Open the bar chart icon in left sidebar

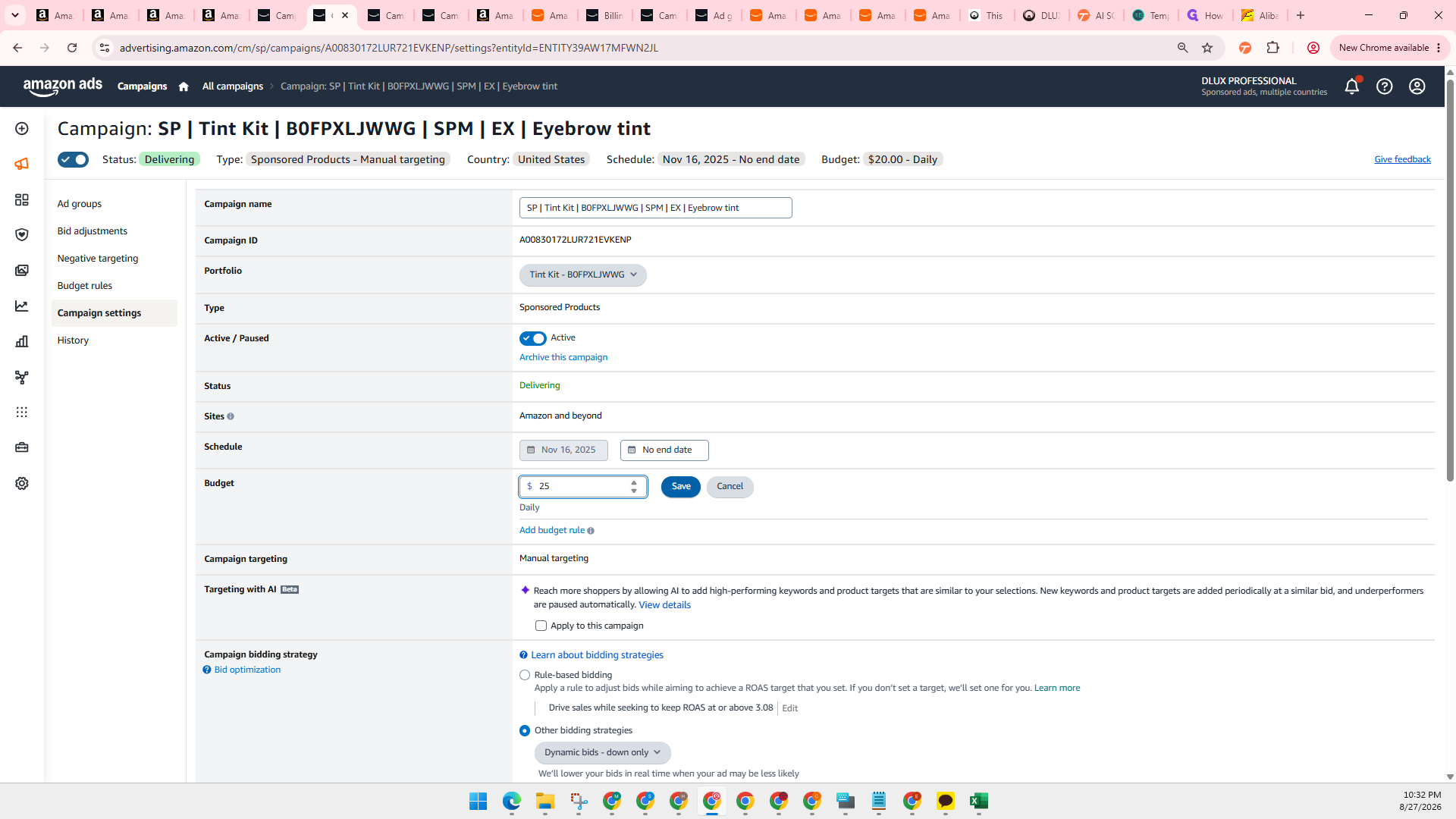[x=22, y=341]
